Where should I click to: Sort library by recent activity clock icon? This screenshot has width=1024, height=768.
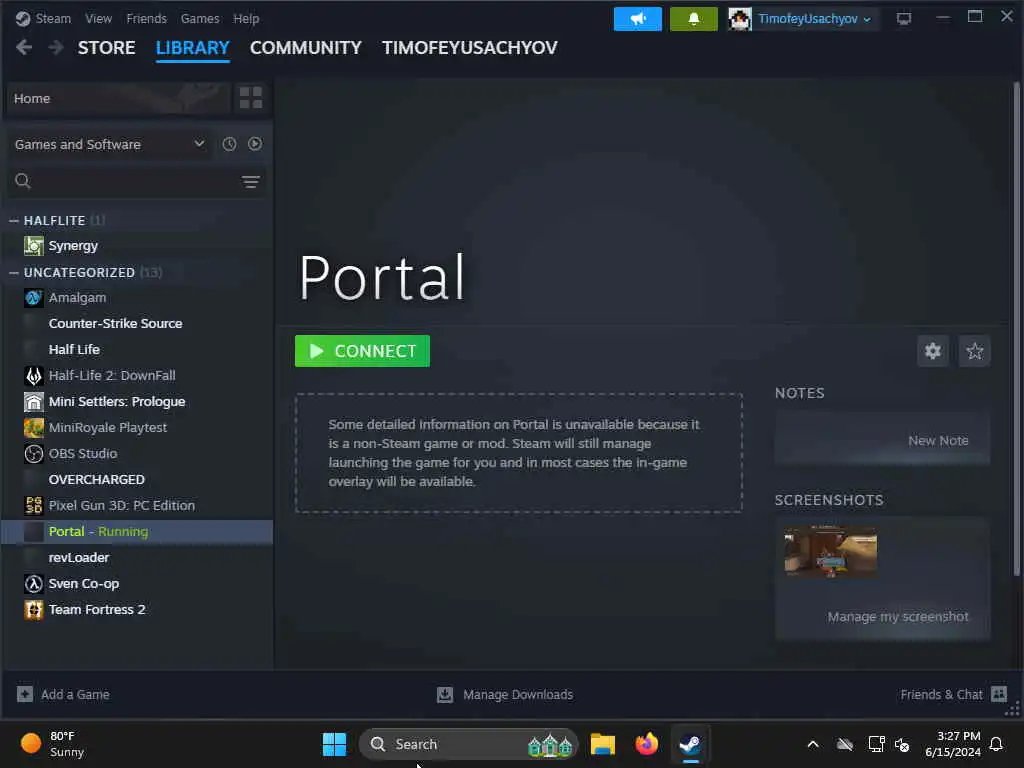(229, 144)
